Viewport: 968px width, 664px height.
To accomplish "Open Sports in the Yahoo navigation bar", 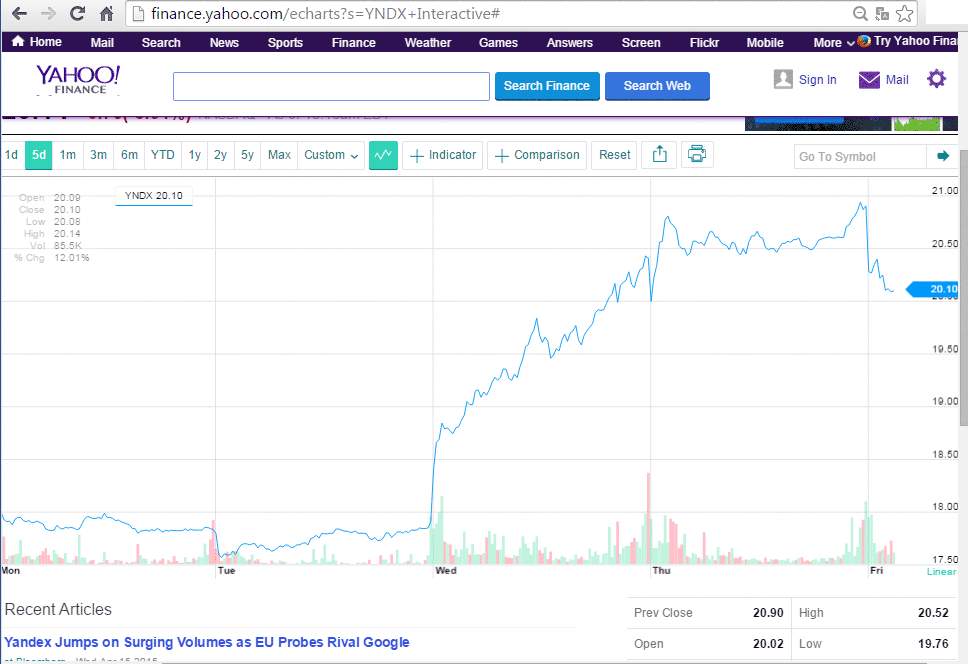I will click(x=285, y=43).
